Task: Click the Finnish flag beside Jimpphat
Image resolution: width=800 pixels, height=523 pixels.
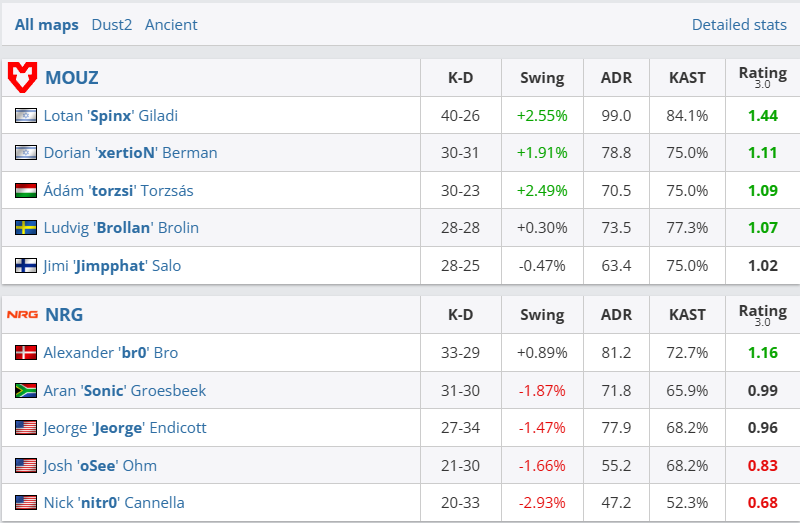Action: tap(25, 266)
